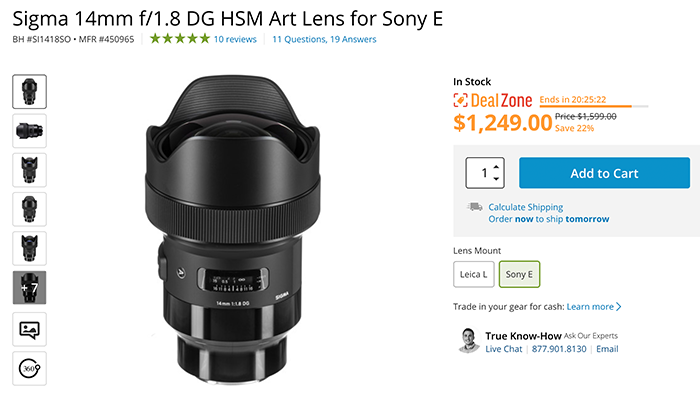Select the Leica L lens mount

pos(474,274)
